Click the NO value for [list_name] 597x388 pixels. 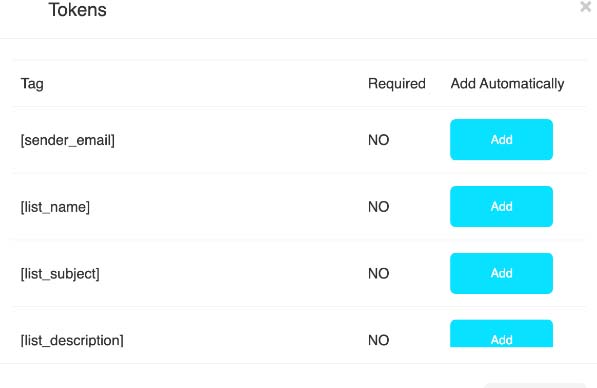click(378, 207)
